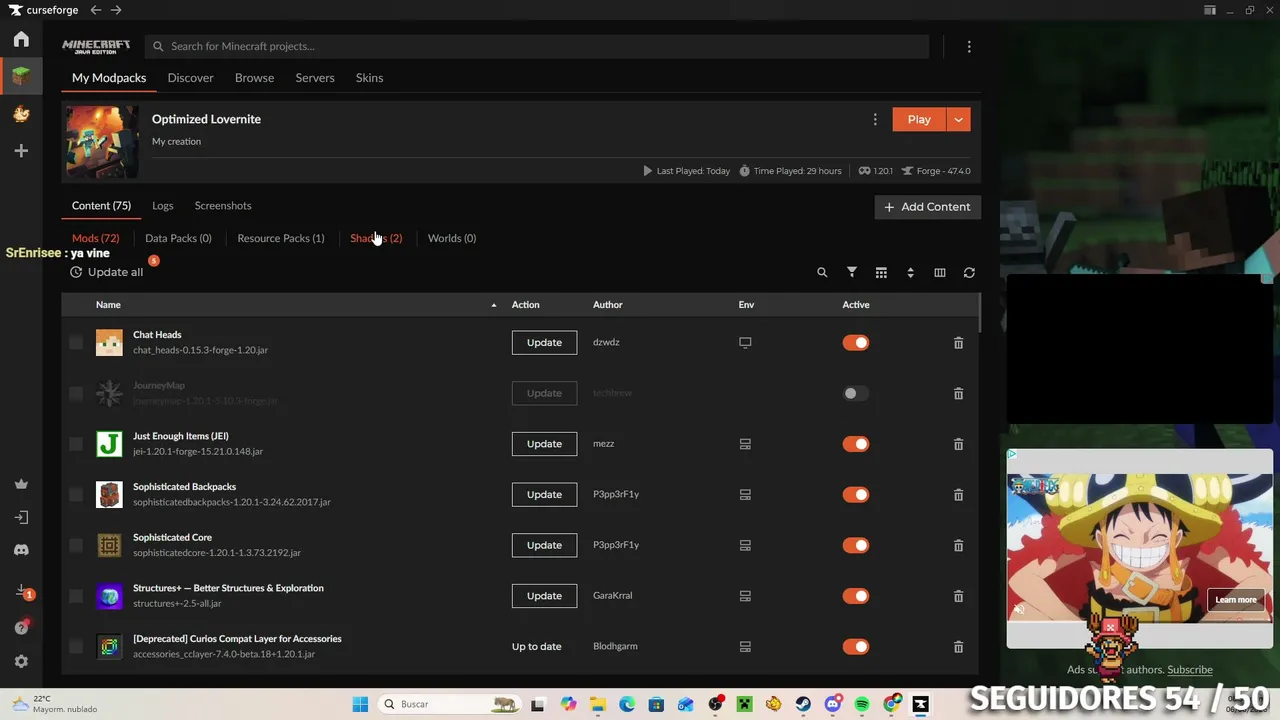Open Steam from the taskbar
The height and width of the screenshot is (720, 1280).
coord(803,704)
